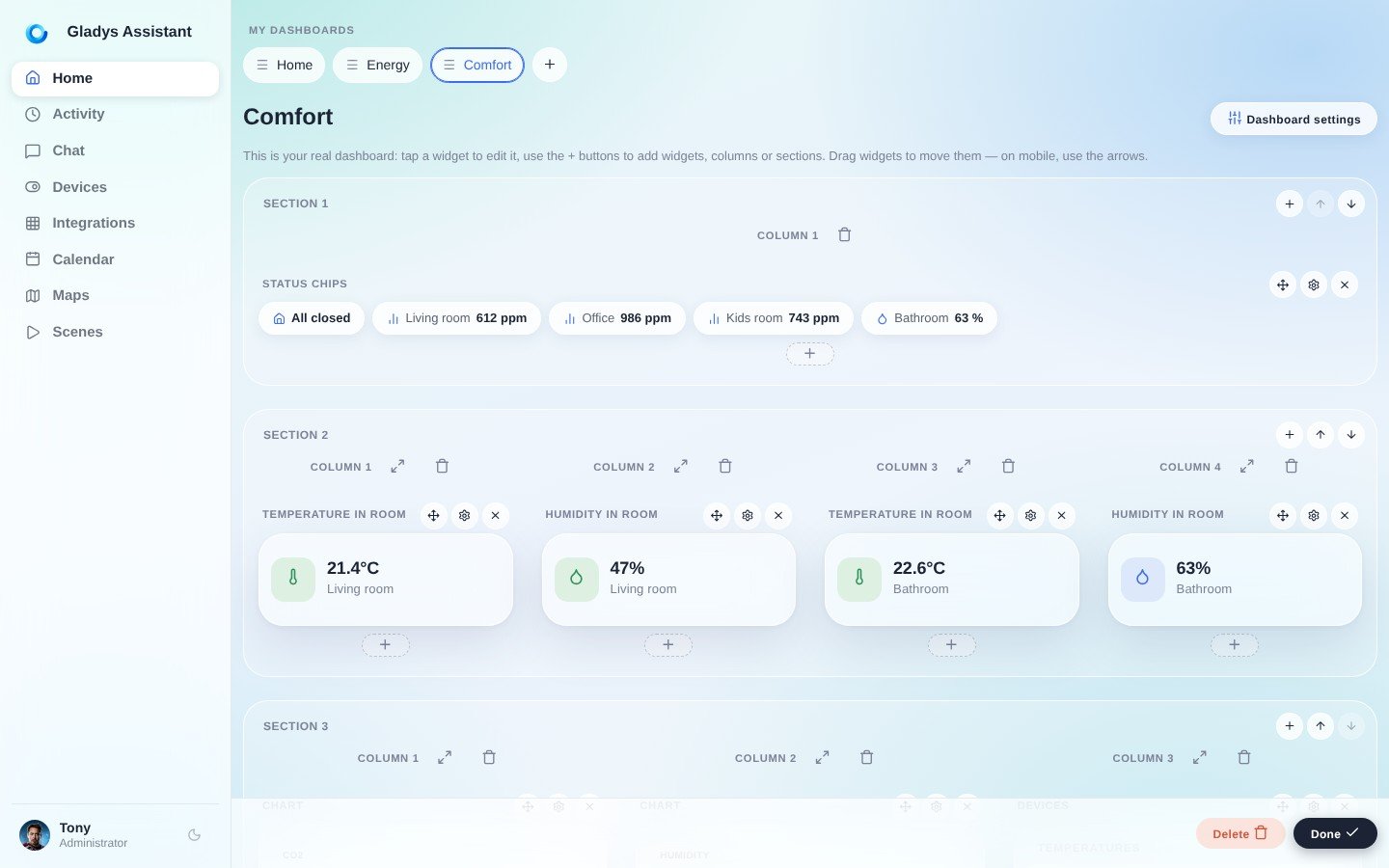The image size is (1389, 868).
Task: Switch to the Home dashboard tab
Action: coord(284,65)
